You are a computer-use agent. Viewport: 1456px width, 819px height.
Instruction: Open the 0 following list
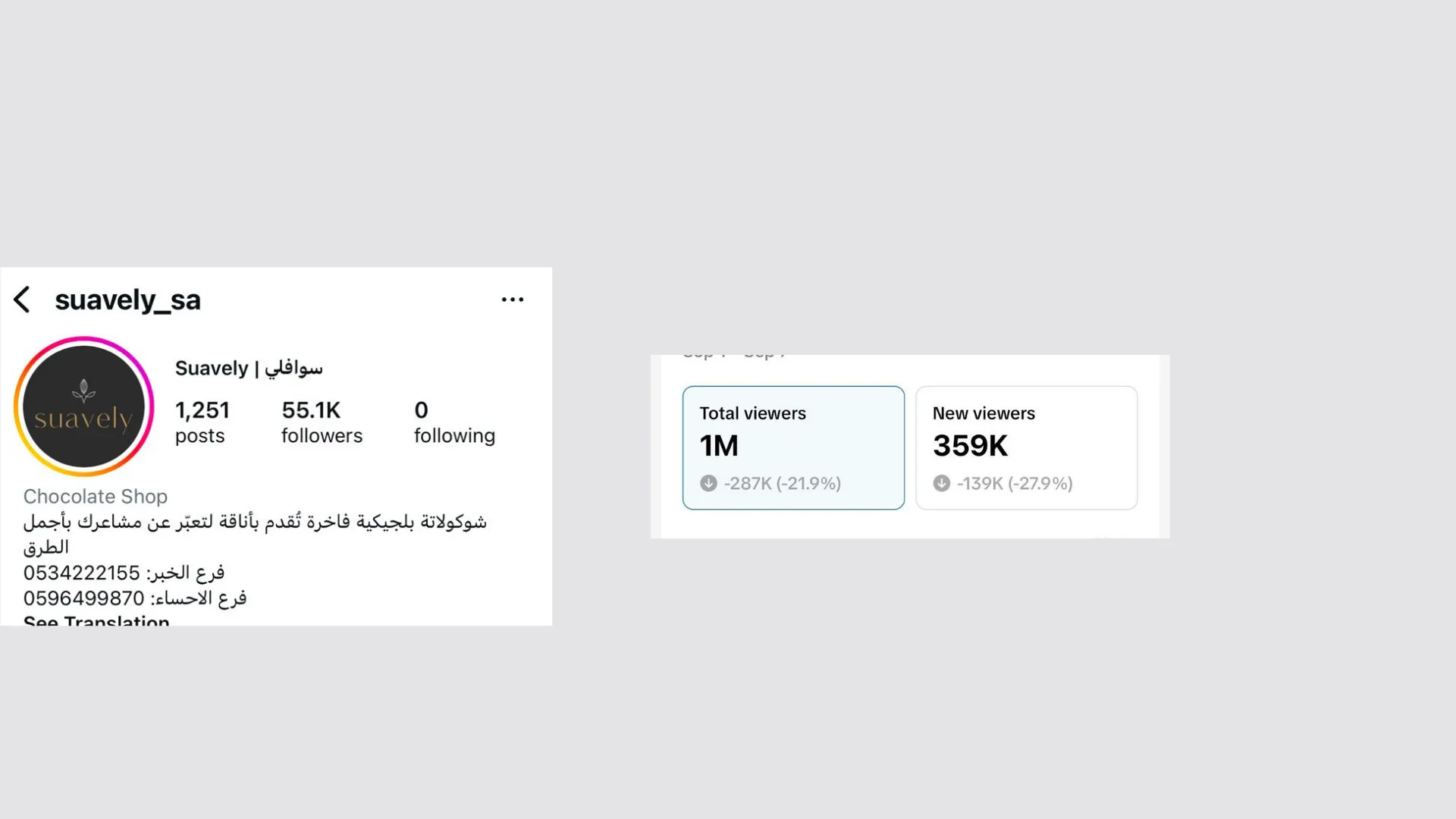point(454,422)
